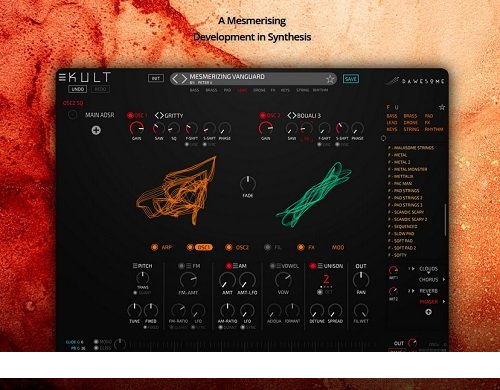The image size is (500, 390).
Task: Click the Fade knob between oscillators
Action: tap(248, 184)
